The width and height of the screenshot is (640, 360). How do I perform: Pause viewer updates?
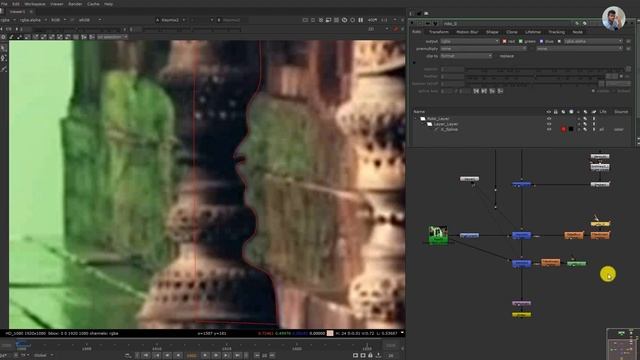click(x=361, y=20)
